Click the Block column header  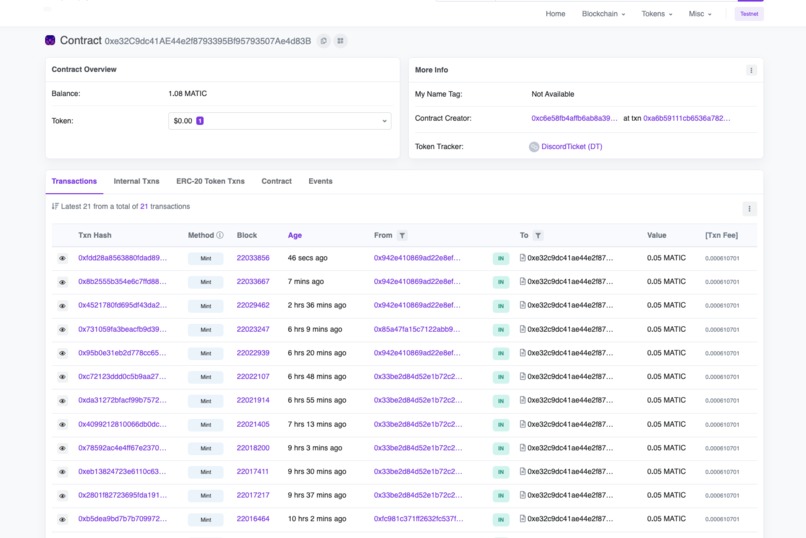(247, 235)
